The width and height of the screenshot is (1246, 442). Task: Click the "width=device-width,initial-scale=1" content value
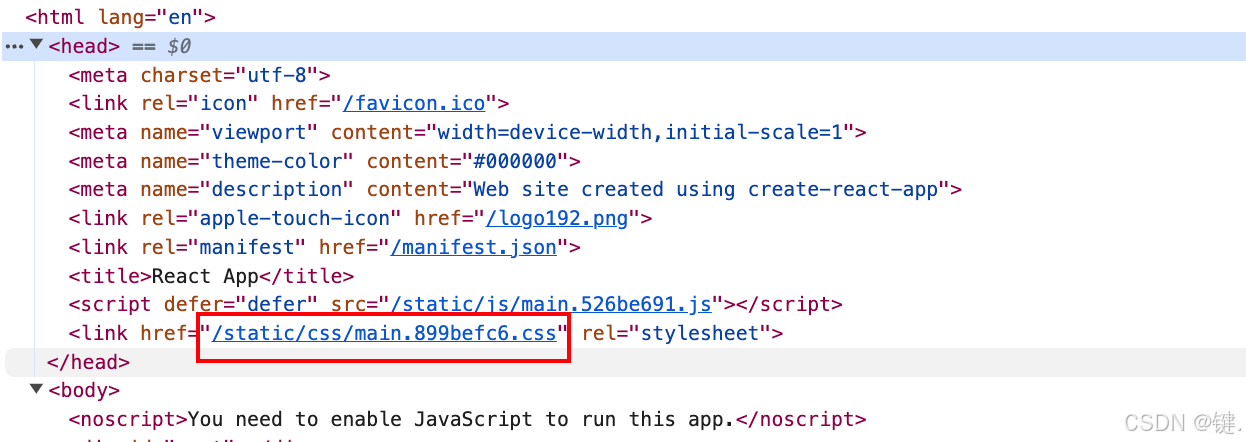coord(641,132)
